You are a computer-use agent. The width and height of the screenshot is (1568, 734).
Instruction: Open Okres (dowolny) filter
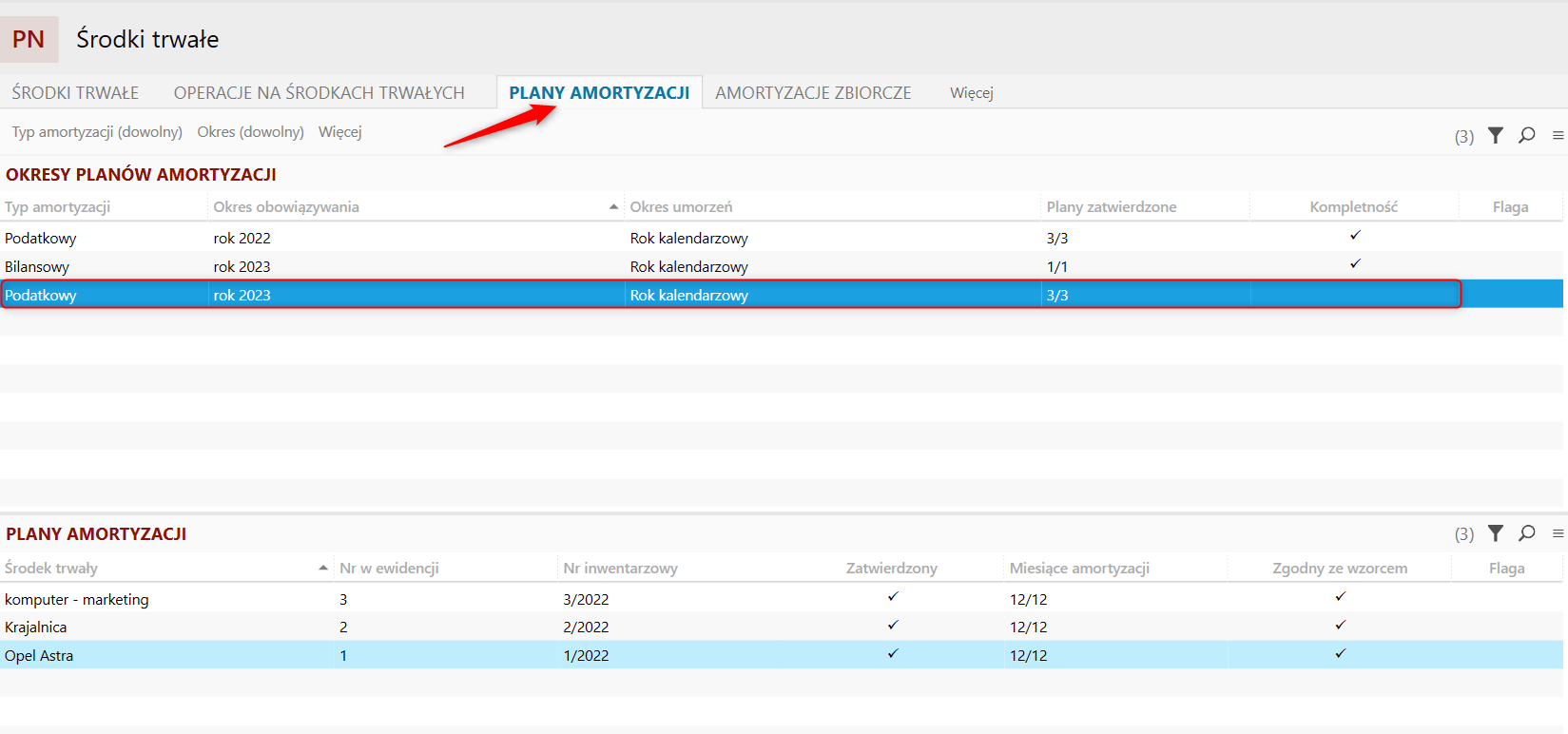250,131
